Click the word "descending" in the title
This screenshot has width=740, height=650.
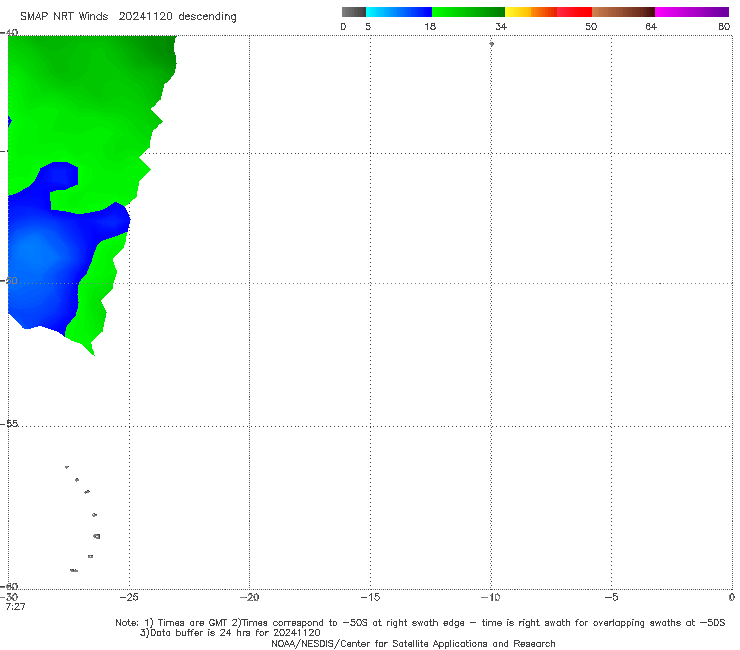pyautogui.click(x=208, y=17)
